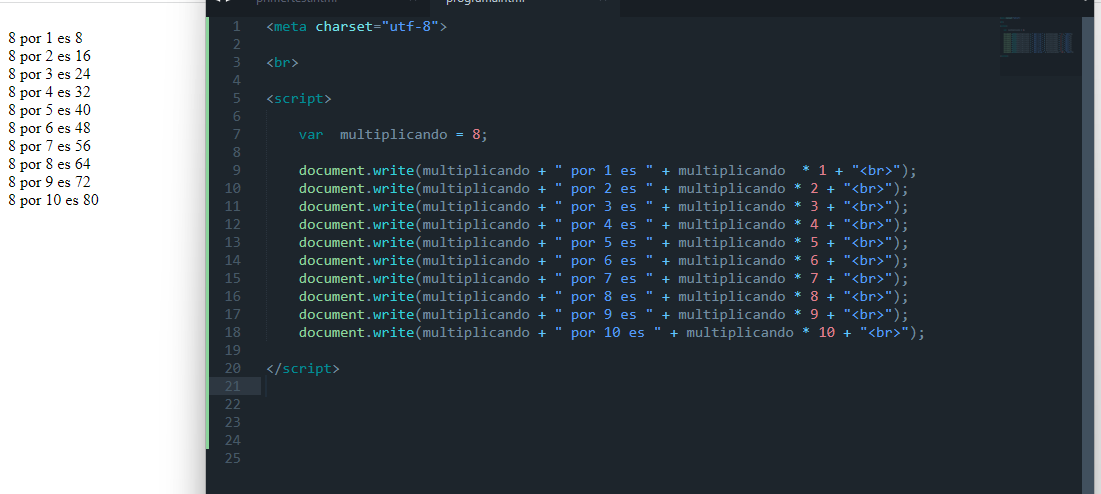Click browser output line '8 por 9 es 72'
The width and height of the screenshot is (1101, 494).
point(50,182)
